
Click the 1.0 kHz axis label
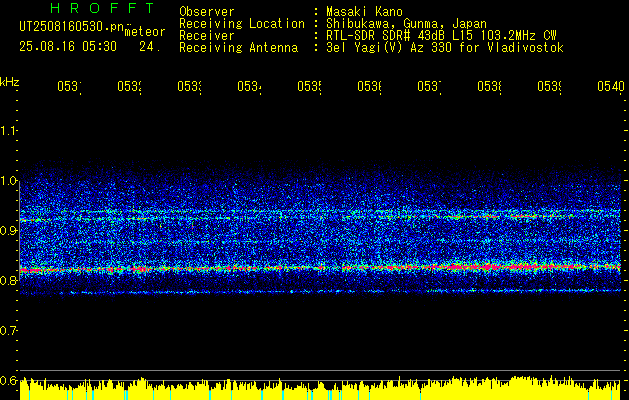click(8, 181)
